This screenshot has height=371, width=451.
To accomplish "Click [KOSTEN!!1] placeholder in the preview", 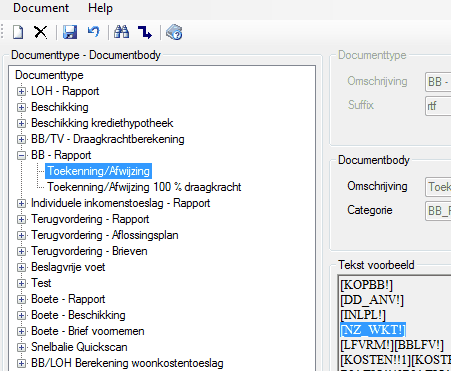I will tap(375, 360).
